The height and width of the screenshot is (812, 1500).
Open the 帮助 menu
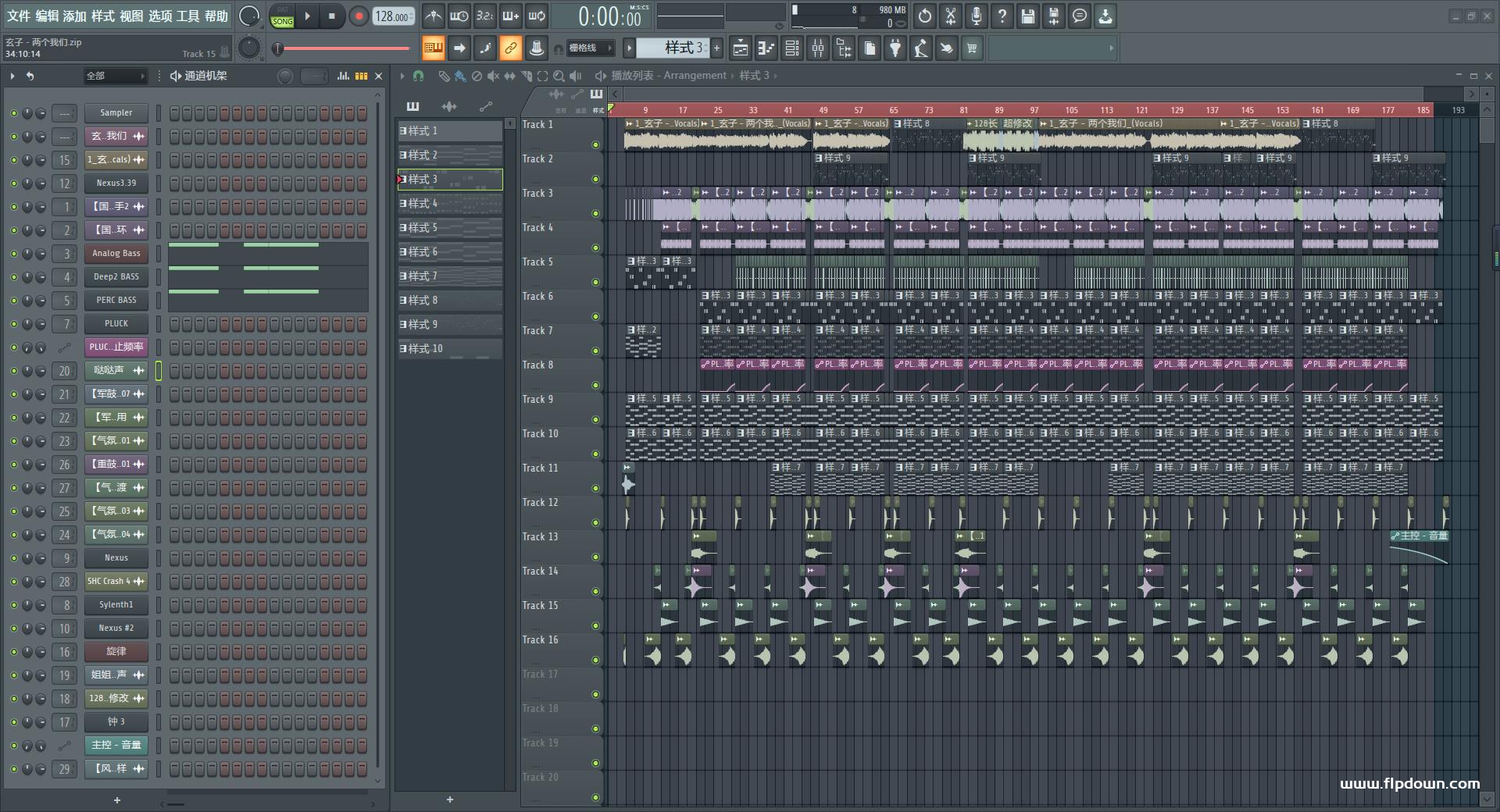(x=216, y=16)
